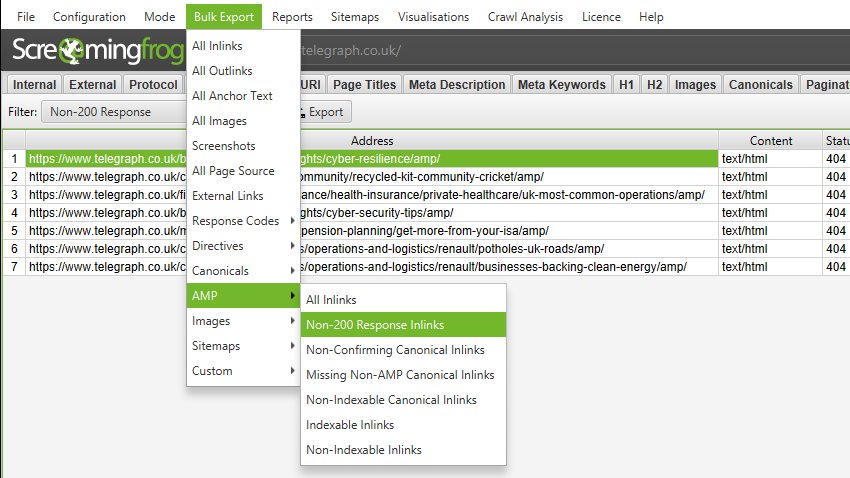Switch to the H2 tab
The width and height of the screenshot is (850, 478).
pos(654,85)
